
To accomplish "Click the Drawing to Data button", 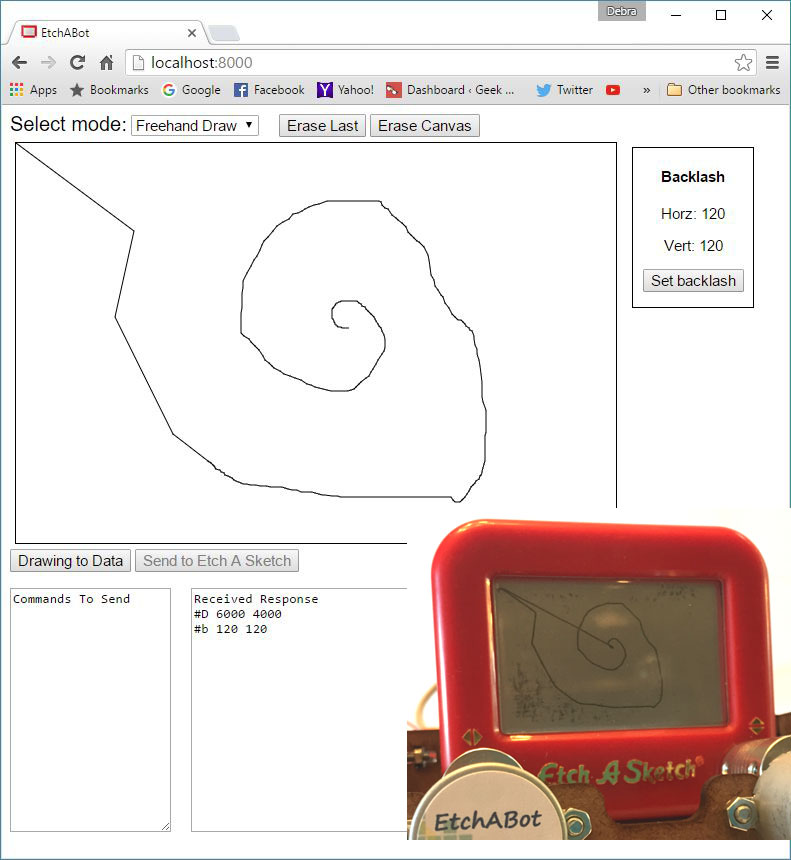I will (70, 561).
